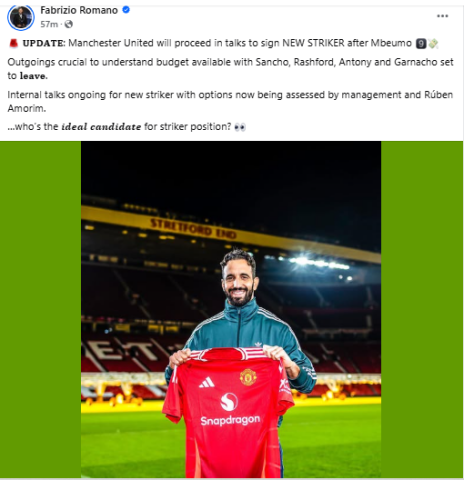464x480 pixels.
Task: Click the Stretford End sign in the photo
Action: pyautogui.click(x=193, y=228)
